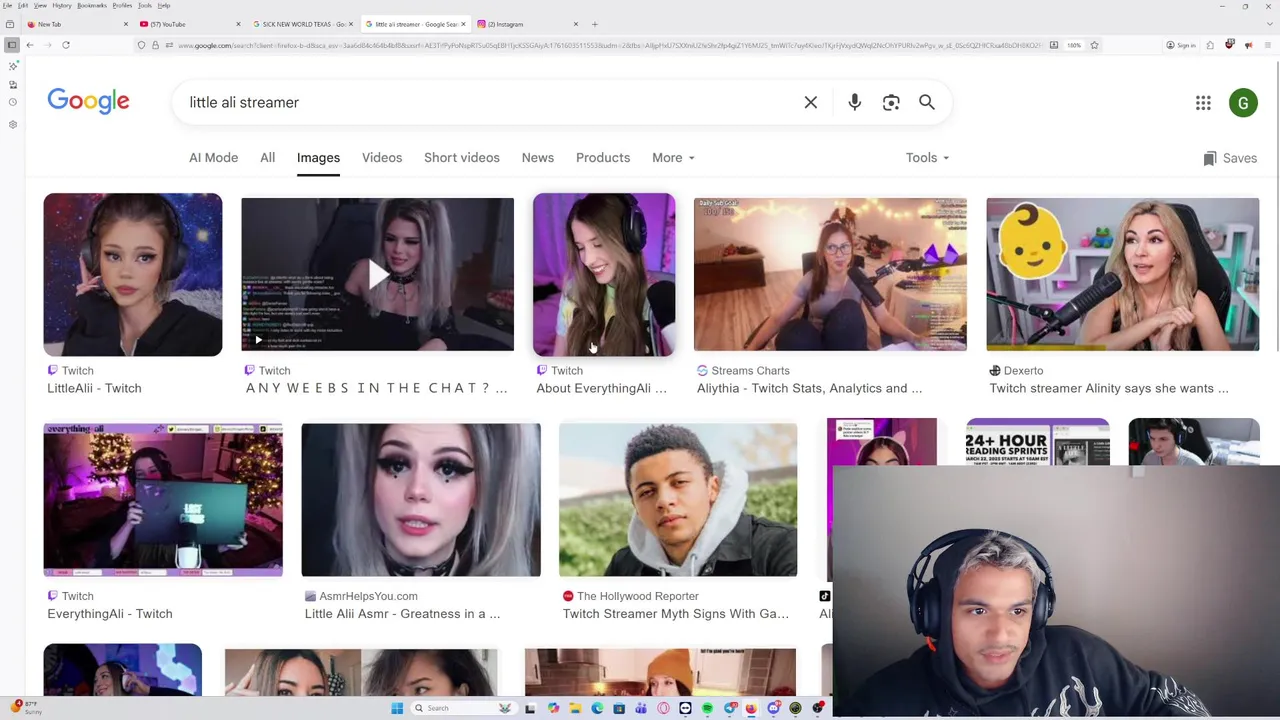
Task: Toggle the Firefox sidebar button
Action: click(x=12, y=45)
